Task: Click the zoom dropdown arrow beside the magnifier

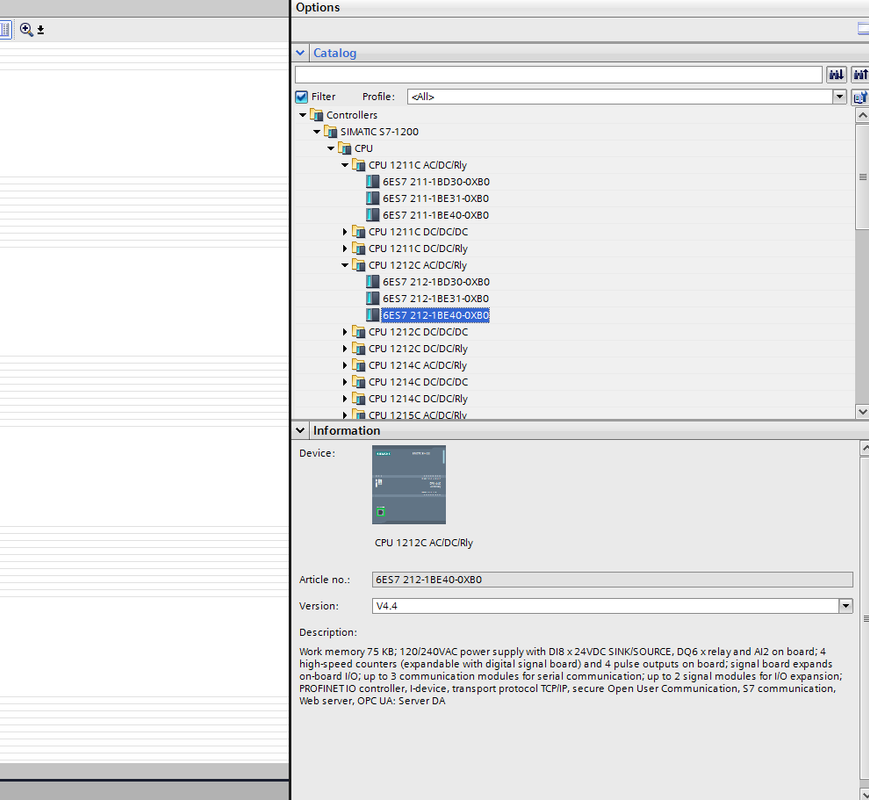Action: [x=40, y=30]
